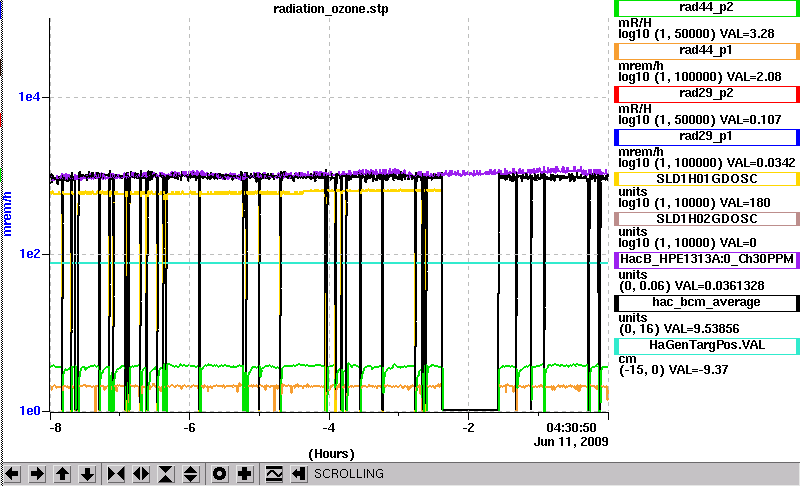Click the VAL=0.107 readout under rad29_p2
Screen dimensions: 800x486
point(751,120)
